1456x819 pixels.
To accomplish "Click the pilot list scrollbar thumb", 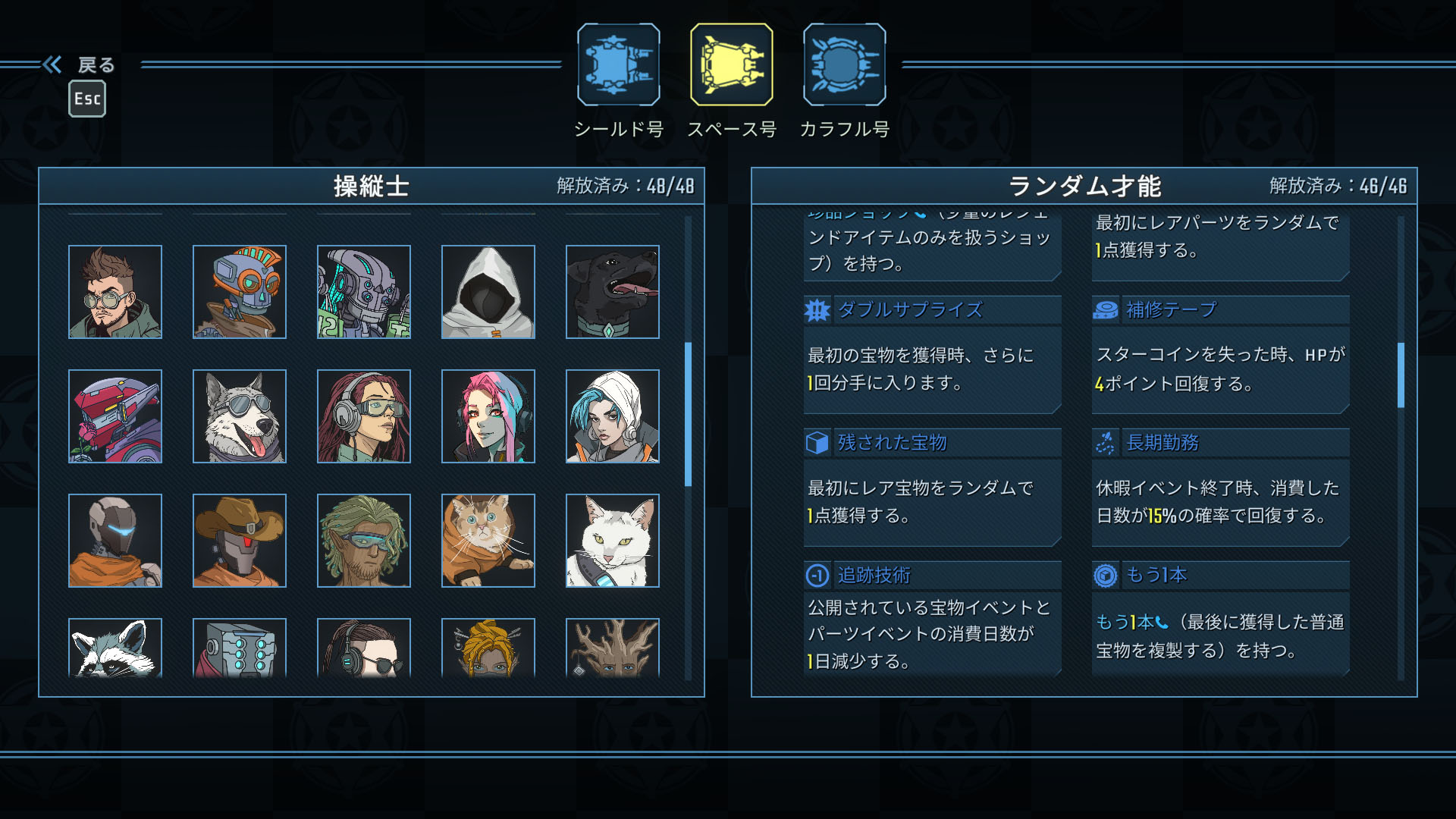I will tap(689, 414).
